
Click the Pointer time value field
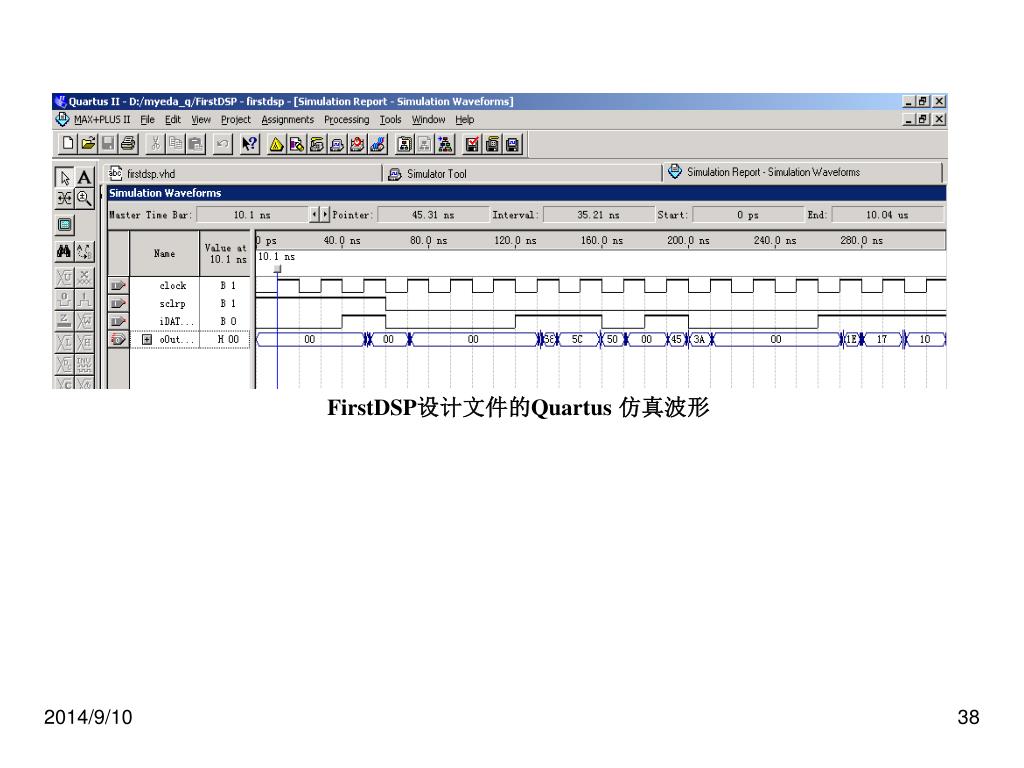[x=433, y=215]
